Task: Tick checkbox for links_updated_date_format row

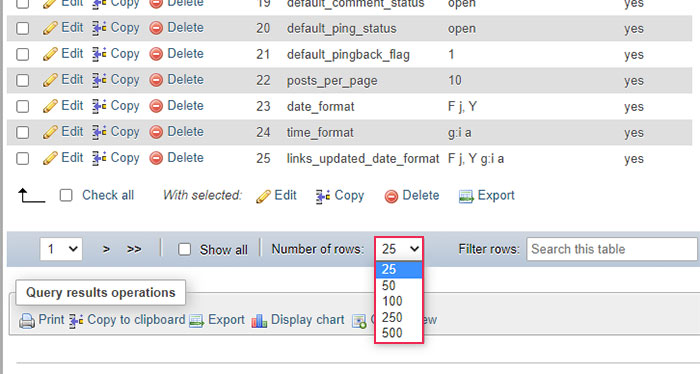Action: (x=22, y=158)
